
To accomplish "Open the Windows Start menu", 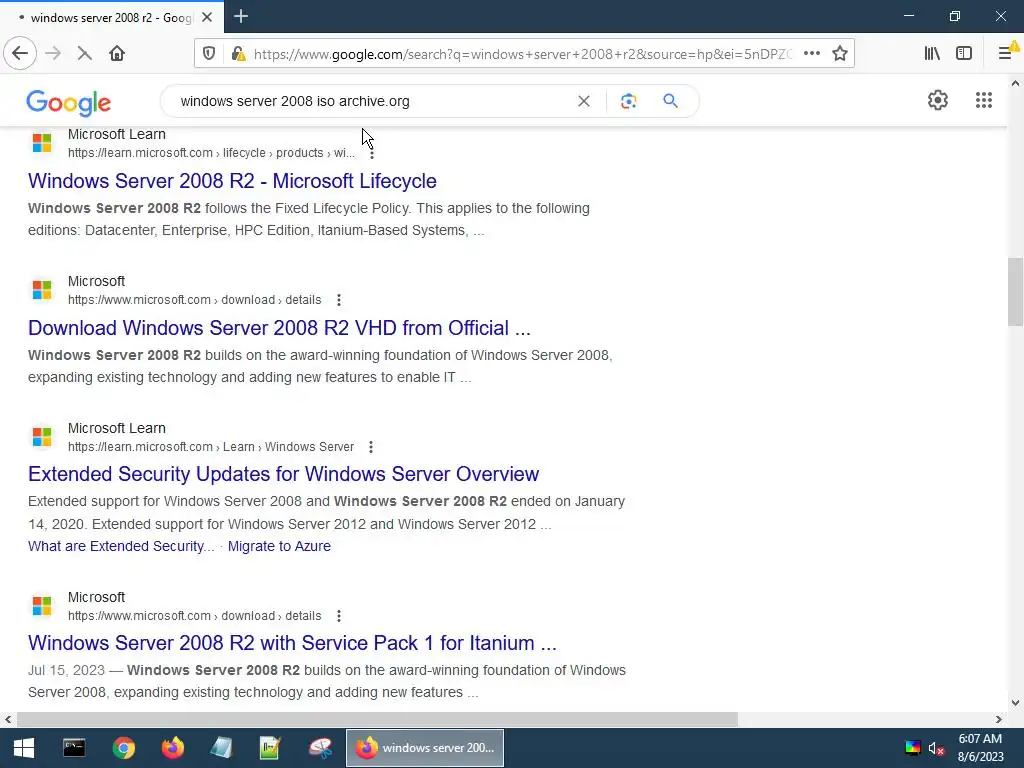I will tap(24, 748).
